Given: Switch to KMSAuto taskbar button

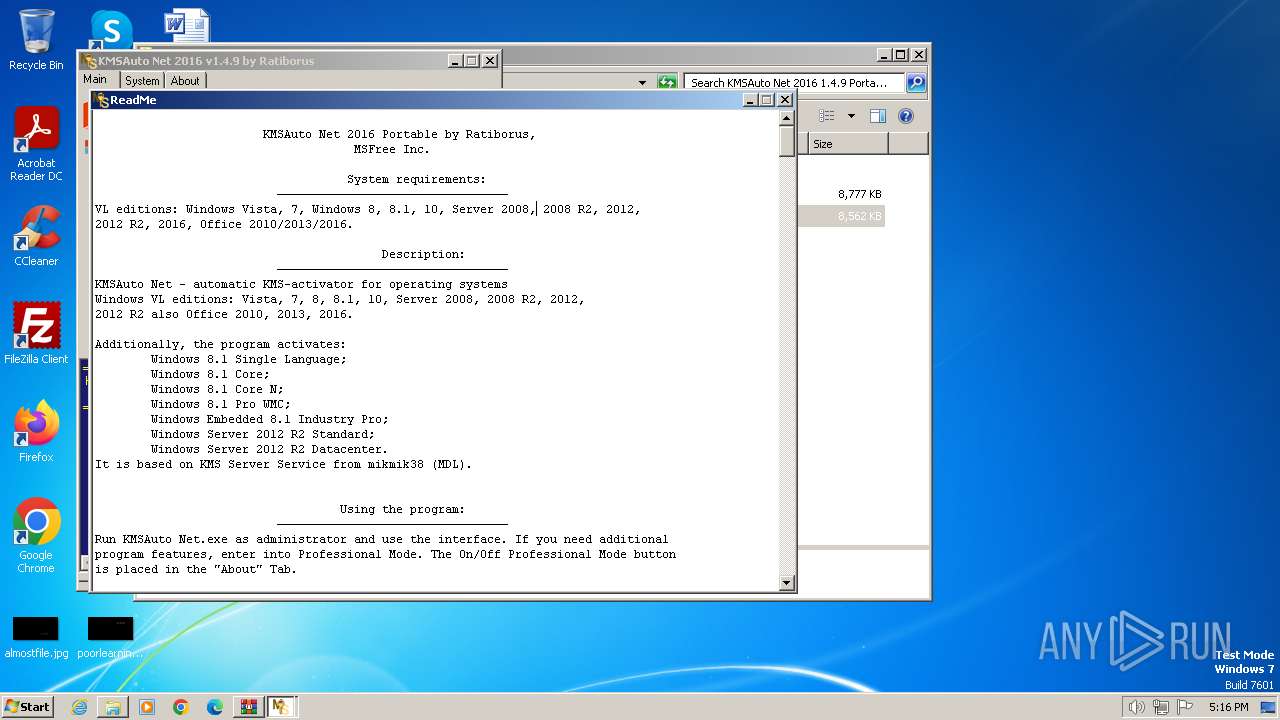Looking at the screenshot, I should pyautogui.click(x=281, y=707).
